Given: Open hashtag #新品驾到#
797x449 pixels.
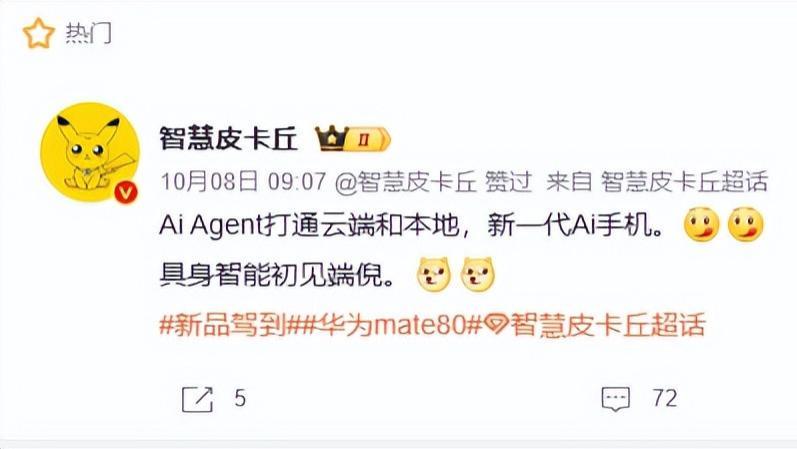Looking at the screenshot, I should click(x=223, y=324).
